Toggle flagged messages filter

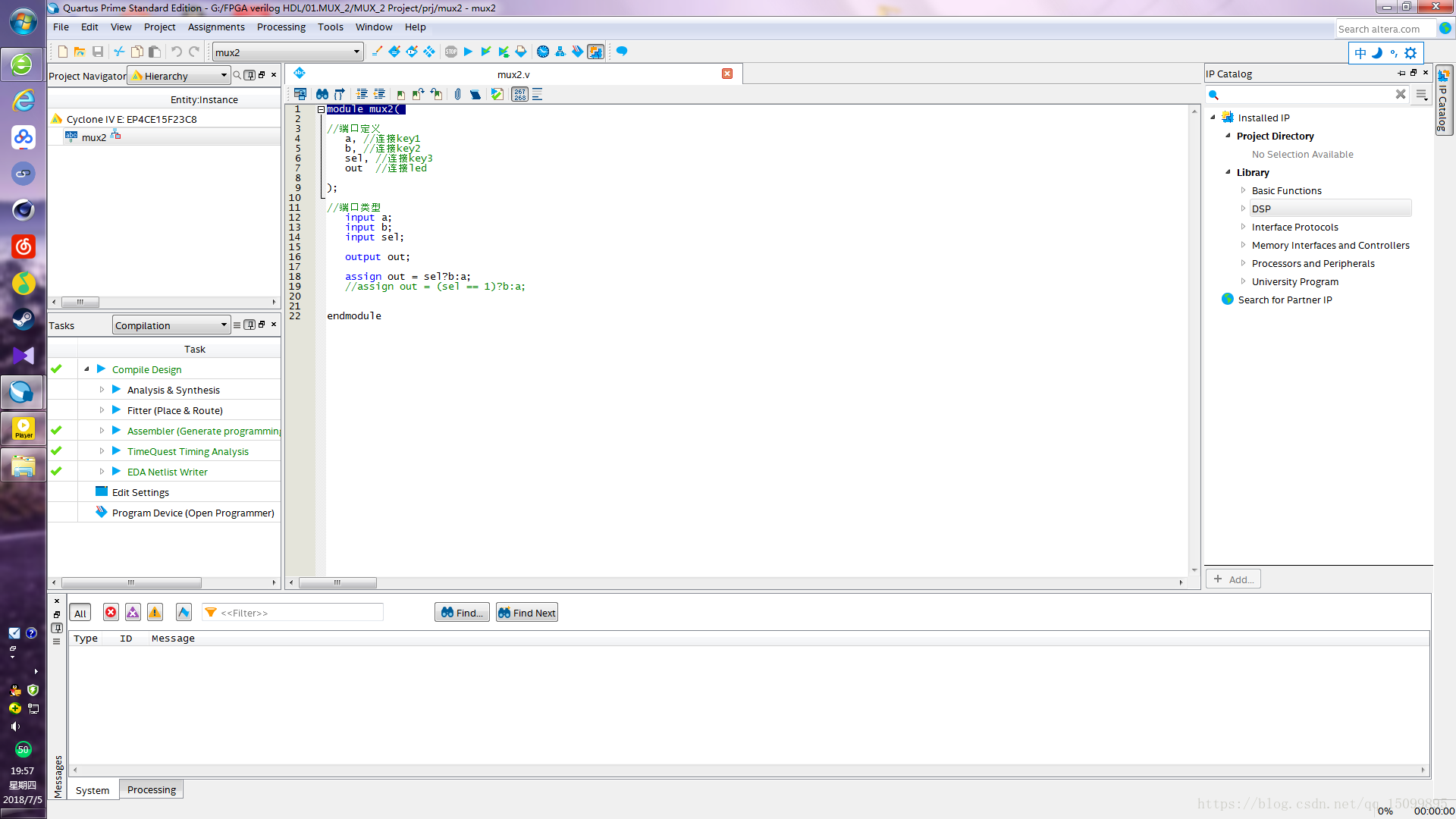[x=184, y=613]
